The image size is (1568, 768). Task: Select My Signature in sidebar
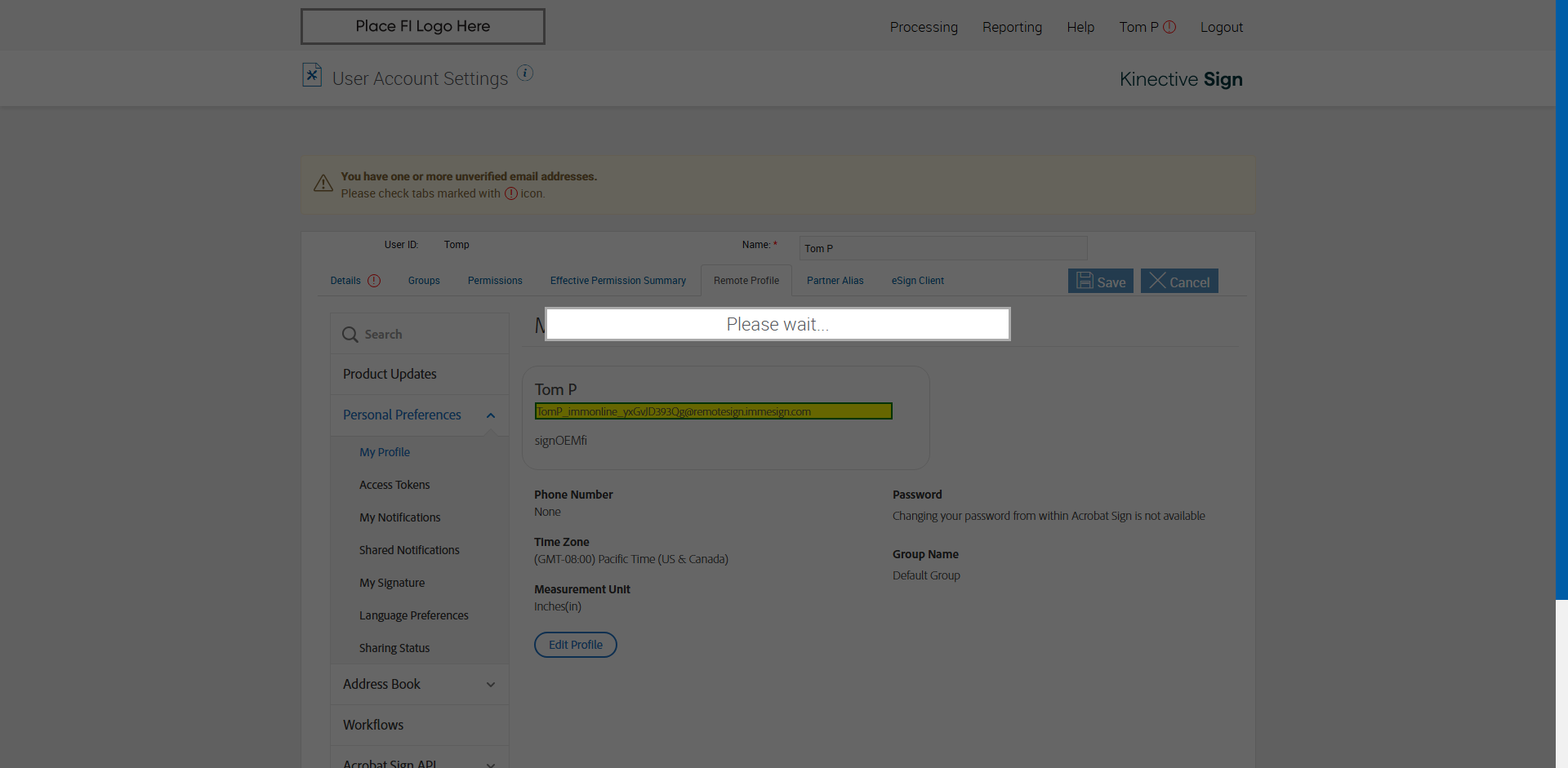(392, 583)
